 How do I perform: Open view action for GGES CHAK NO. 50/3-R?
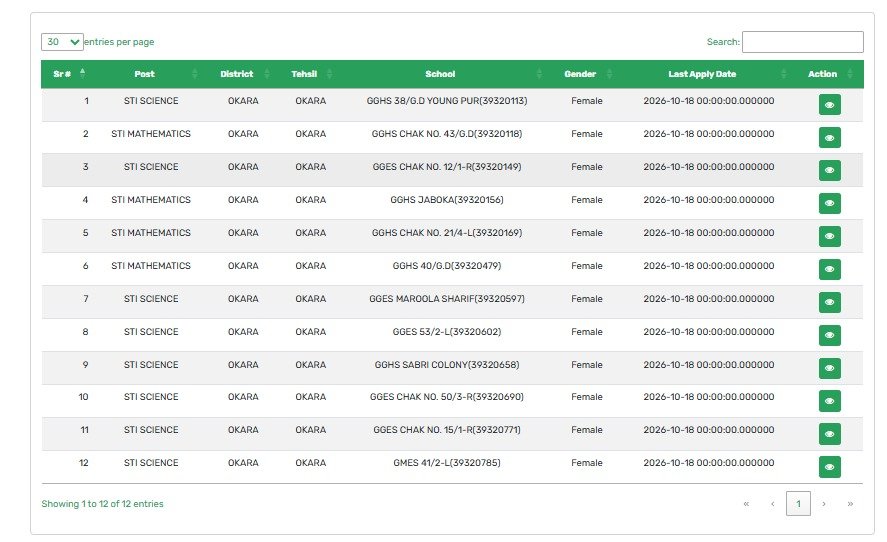(x=829, y=401)
